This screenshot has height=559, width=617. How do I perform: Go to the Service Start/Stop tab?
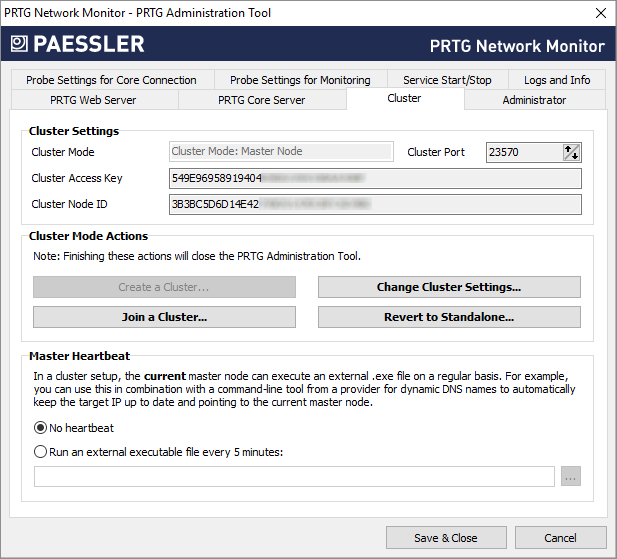(447, 80)
